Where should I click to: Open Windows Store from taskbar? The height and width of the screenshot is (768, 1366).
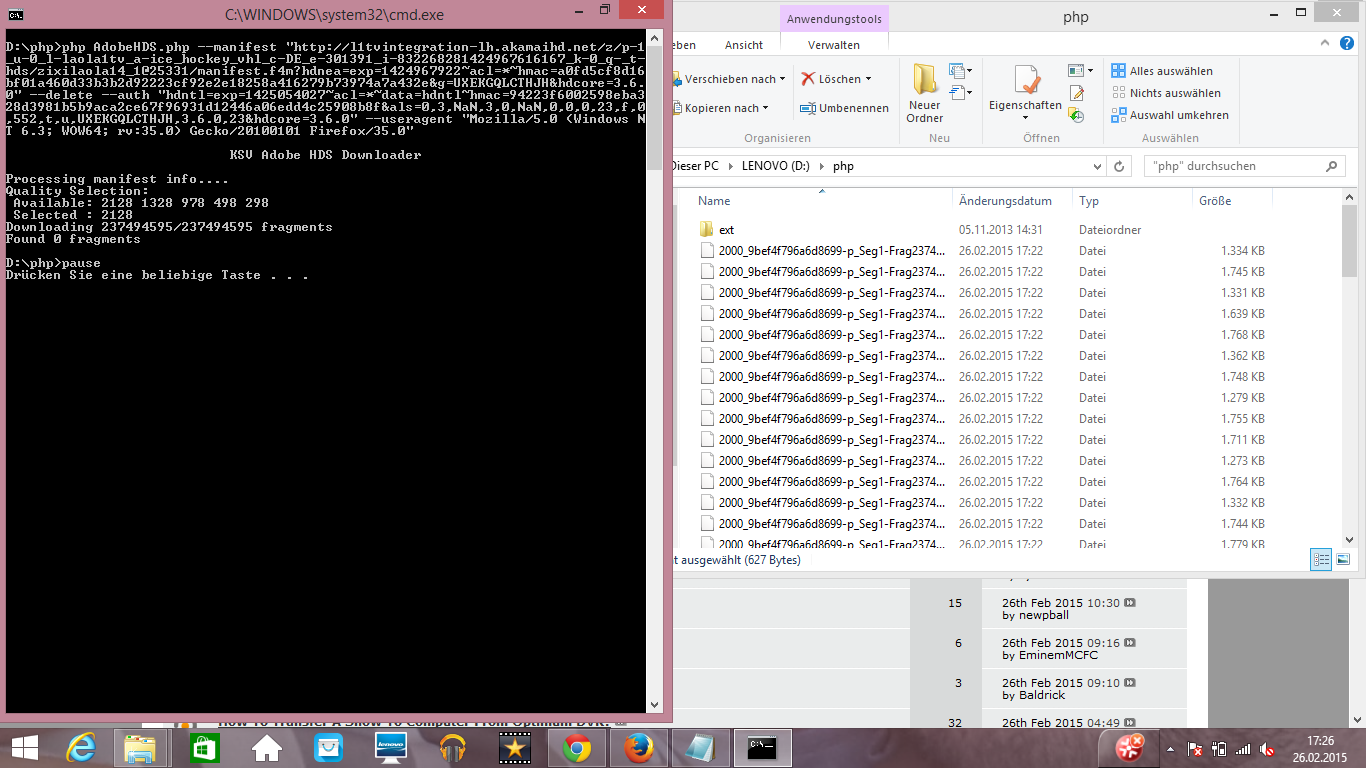(x=204, y=747)
